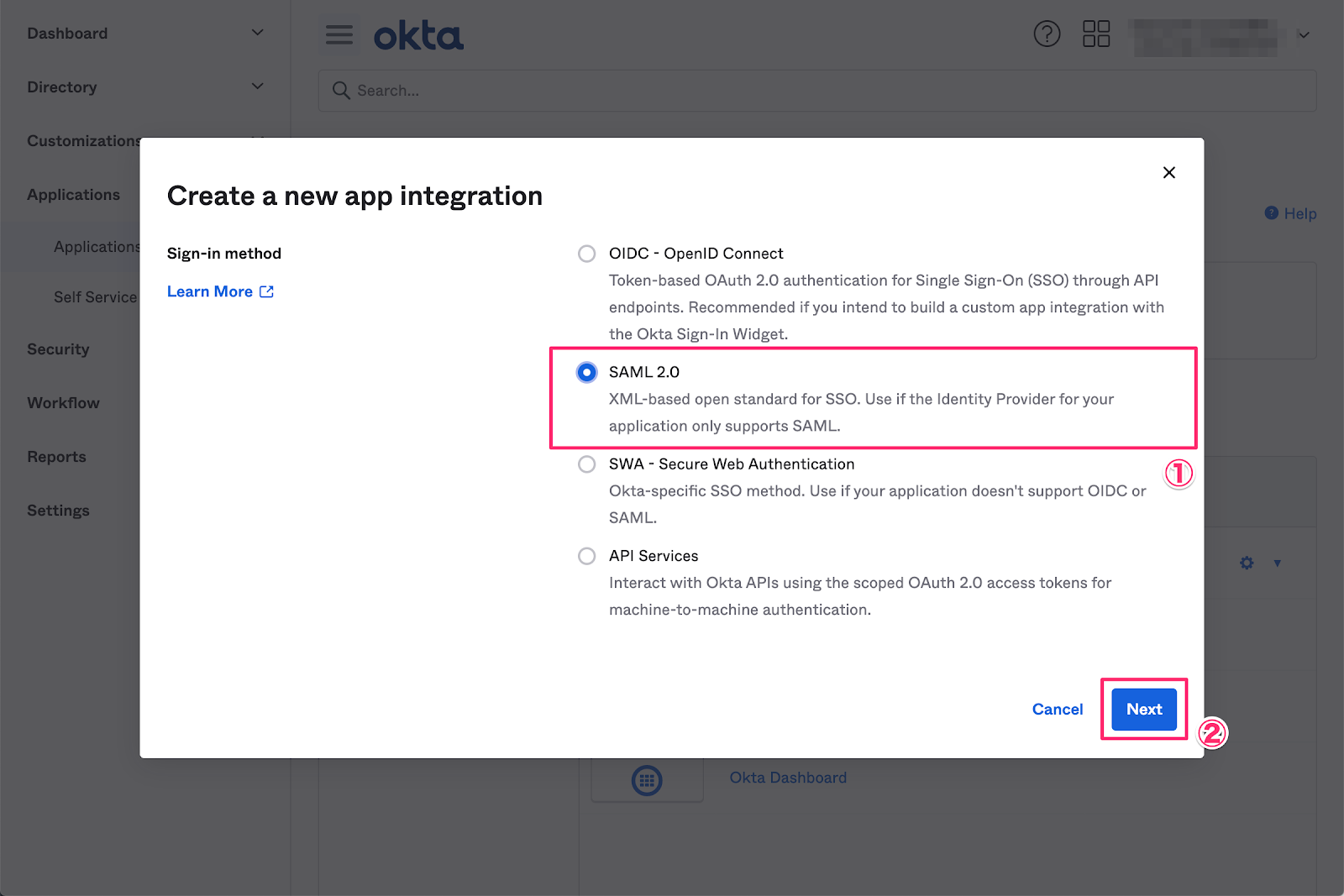Click the SAML 2.0 label text

coord(644,372)
